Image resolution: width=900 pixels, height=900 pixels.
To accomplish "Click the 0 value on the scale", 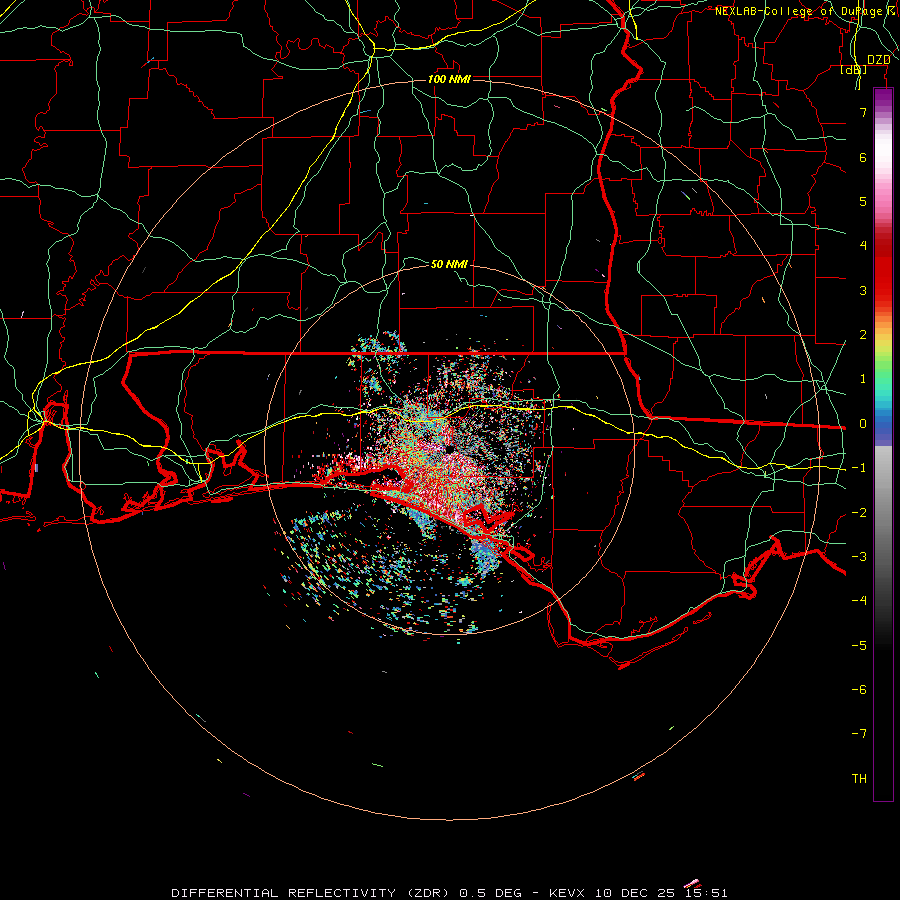I will [863, 424].
